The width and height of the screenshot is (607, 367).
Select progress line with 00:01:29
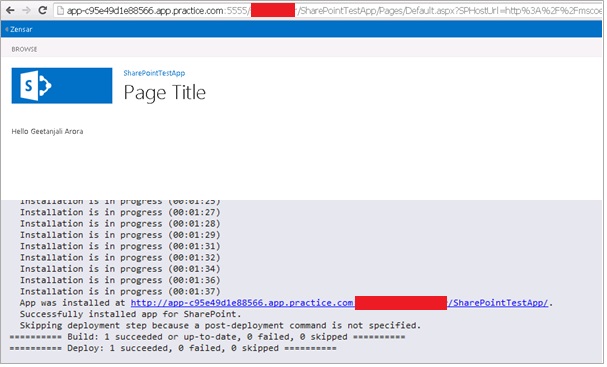120,235
